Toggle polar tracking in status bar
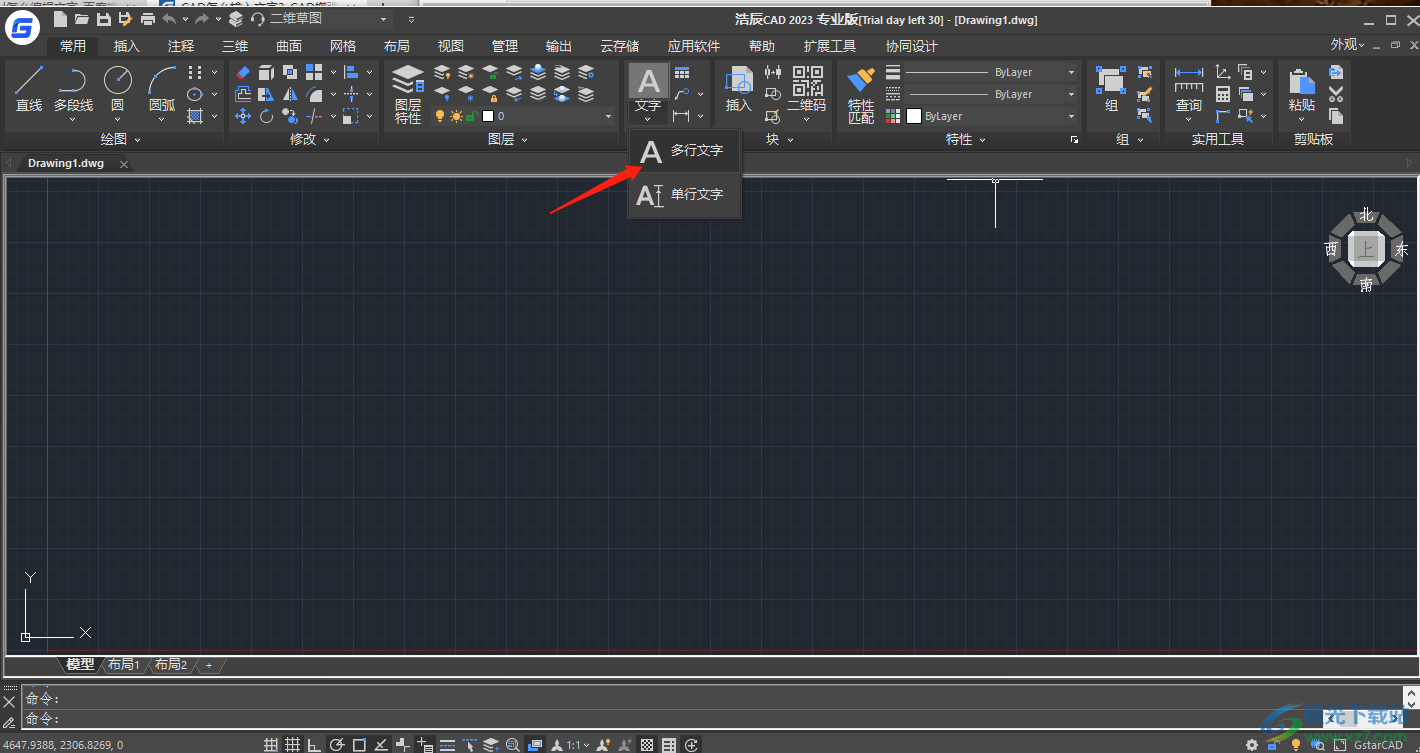The image size is (1420, 753). (x=337, y=745)
